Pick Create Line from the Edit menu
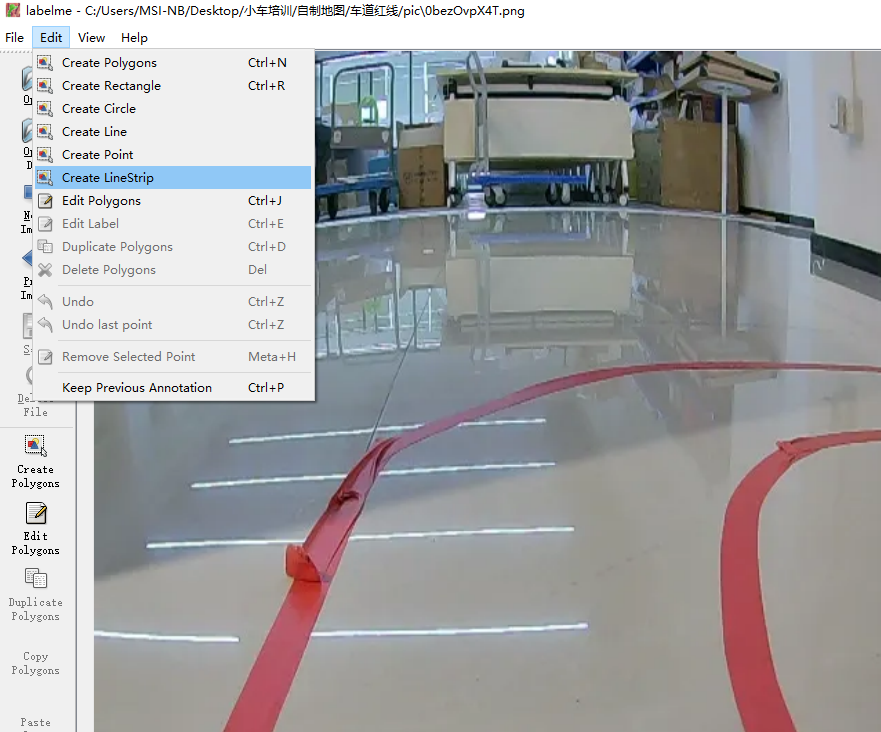The image size is (881, 732). coord(94,132)
